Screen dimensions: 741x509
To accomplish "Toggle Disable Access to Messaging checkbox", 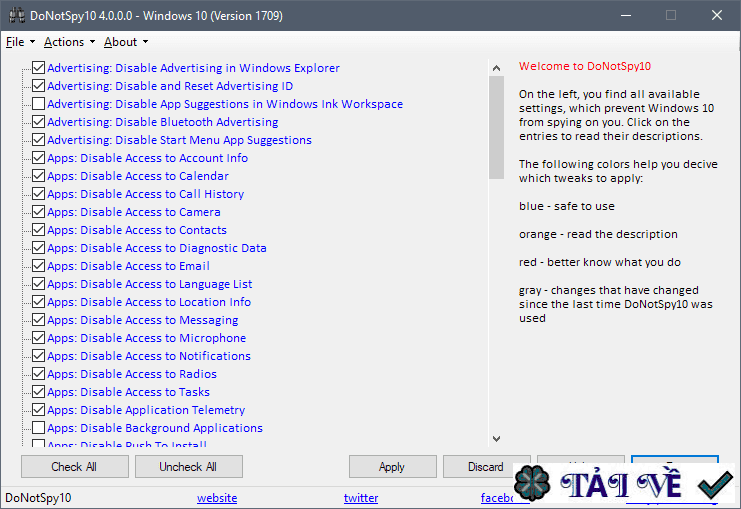I will (39, 319).
